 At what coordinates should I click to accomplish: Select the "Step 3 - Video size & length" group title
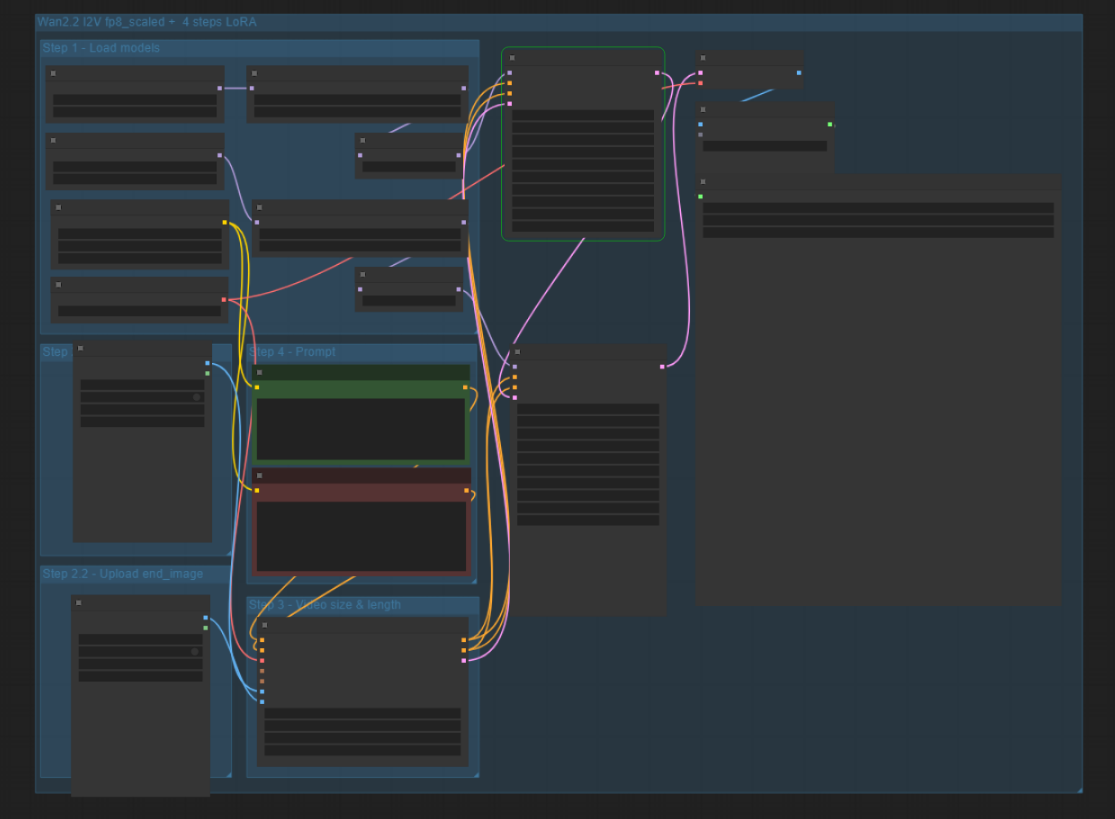tap(325, 605)
